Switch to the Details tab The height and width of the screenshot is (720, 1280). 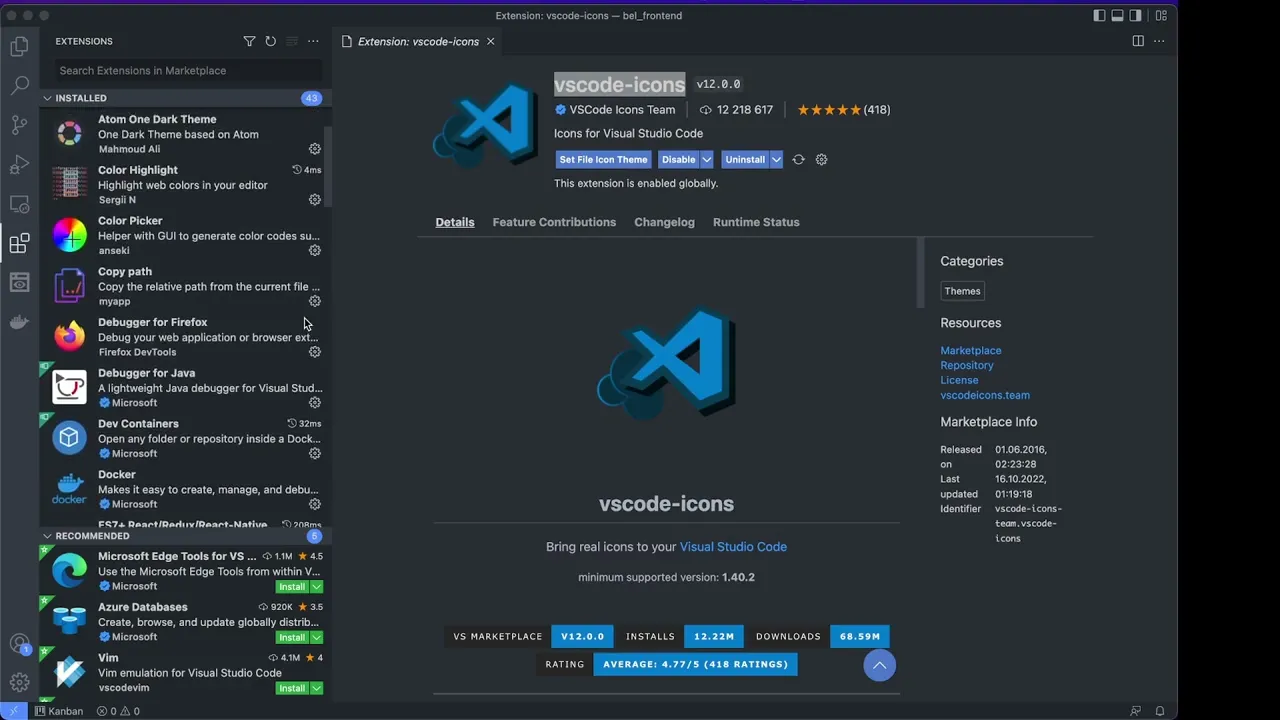point(455,222)
